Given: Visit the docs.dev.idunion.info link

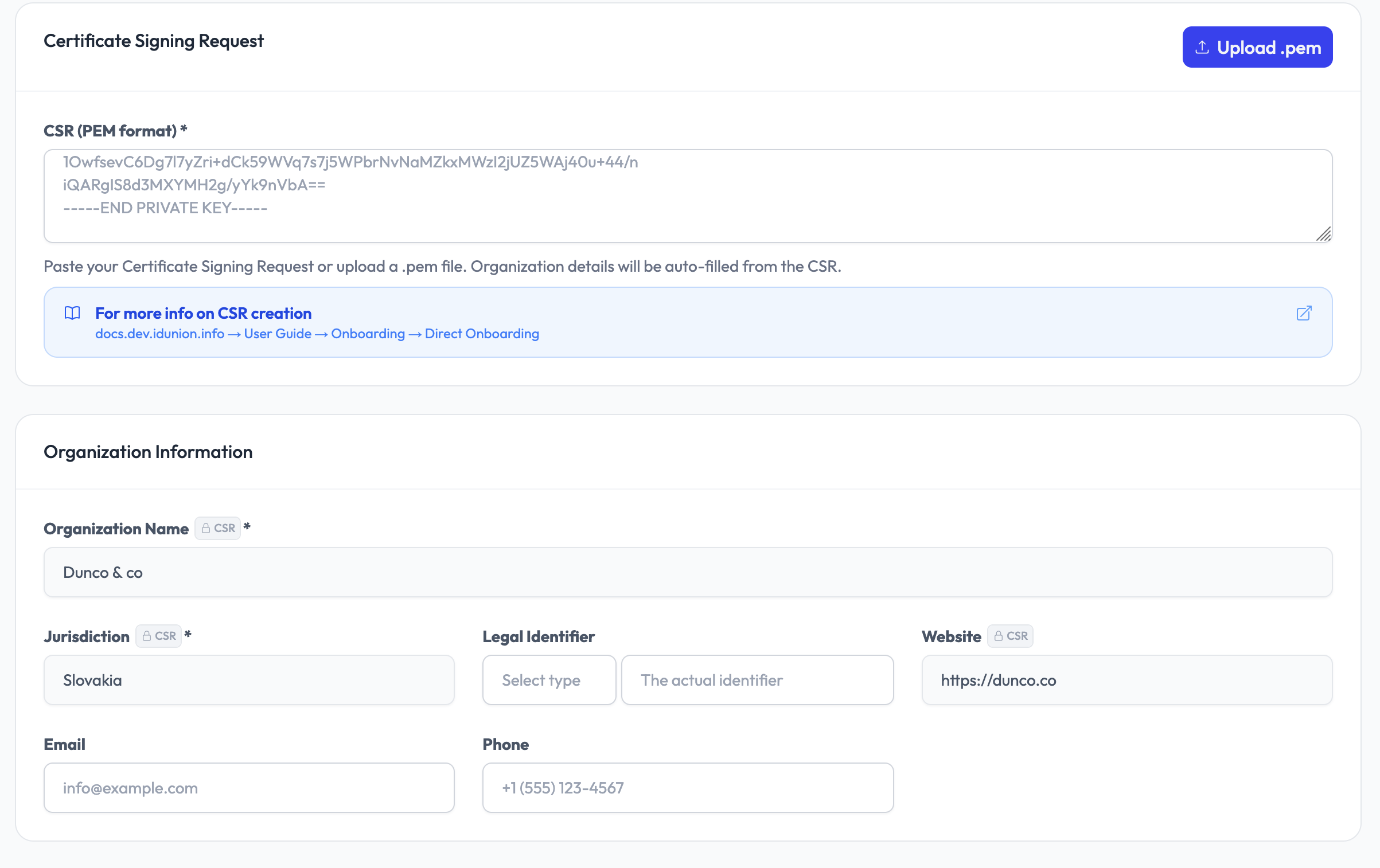Looking at the screenshot, I should pyautogui.click(x=159, y=333).
